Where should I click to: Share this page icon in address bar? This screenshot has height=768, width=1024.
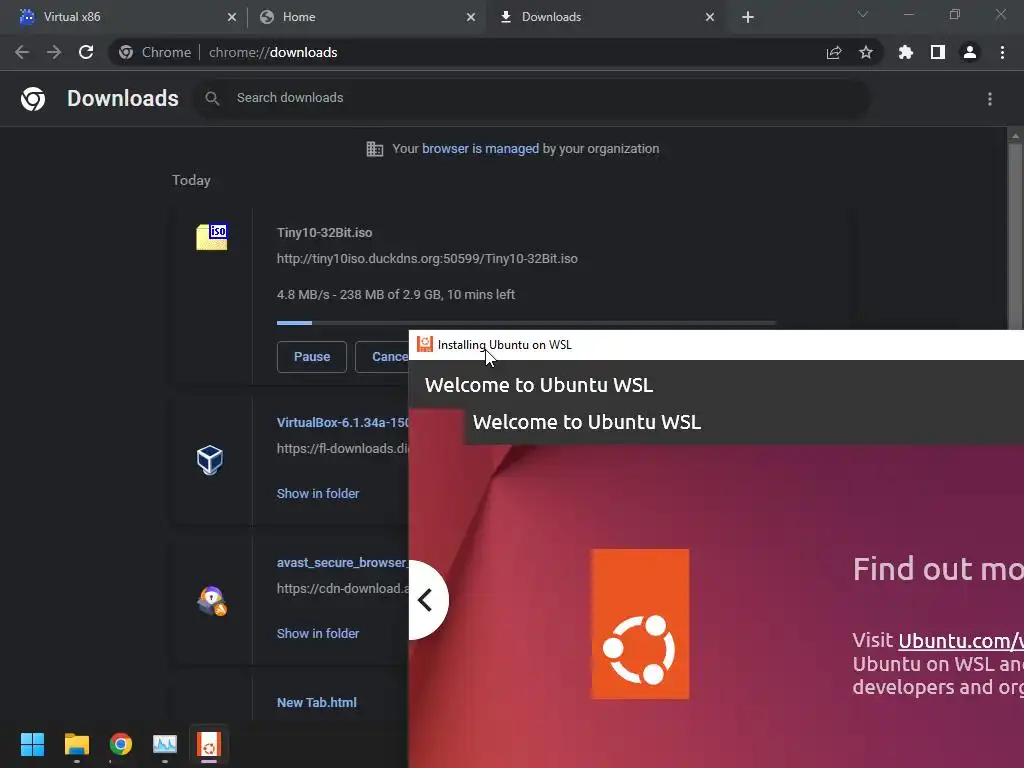tap(834, 52)
